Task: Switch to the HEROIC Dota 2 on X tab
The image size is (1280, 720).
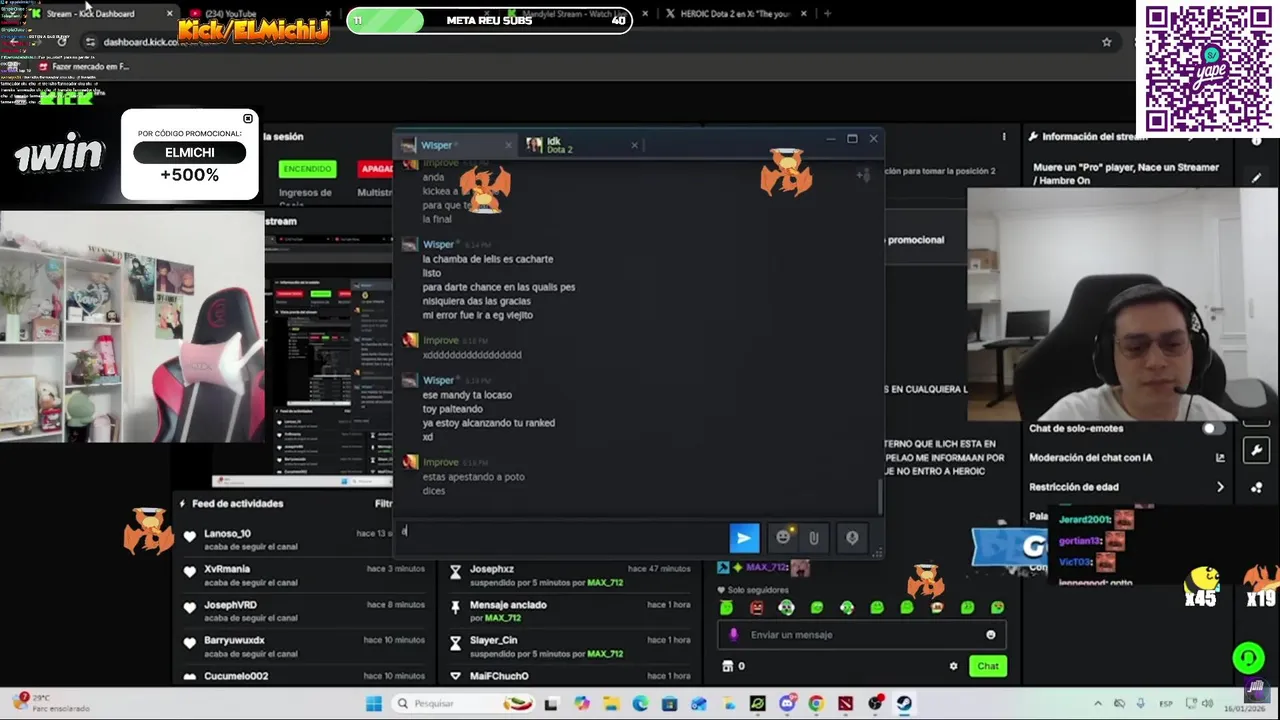Action: coord(735,14)
